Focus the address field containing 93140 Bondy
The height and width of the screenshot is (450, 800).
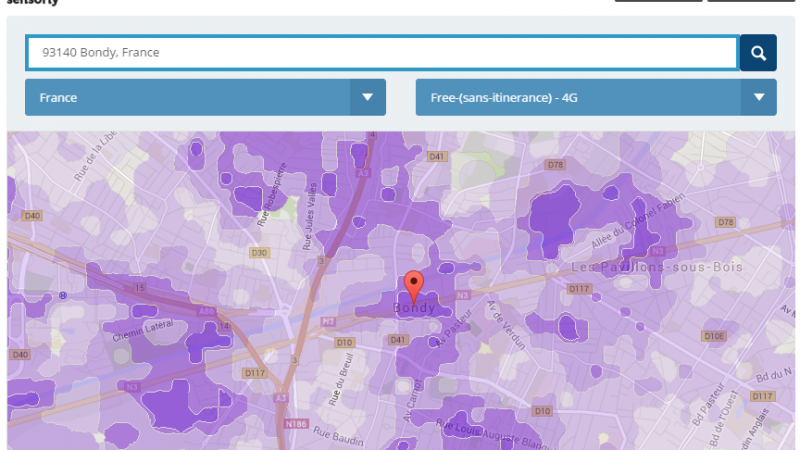(x=380, y=53)
